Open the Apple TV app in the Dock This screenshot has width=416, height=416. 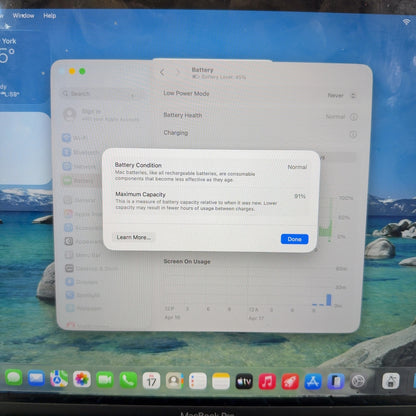coord(244,381)
